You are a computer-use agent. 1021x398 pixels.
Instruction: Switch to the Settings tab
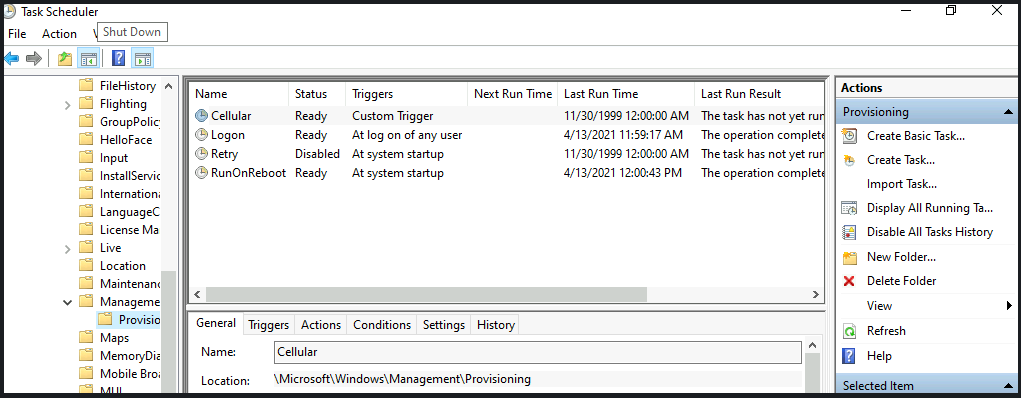click(444, 324)
